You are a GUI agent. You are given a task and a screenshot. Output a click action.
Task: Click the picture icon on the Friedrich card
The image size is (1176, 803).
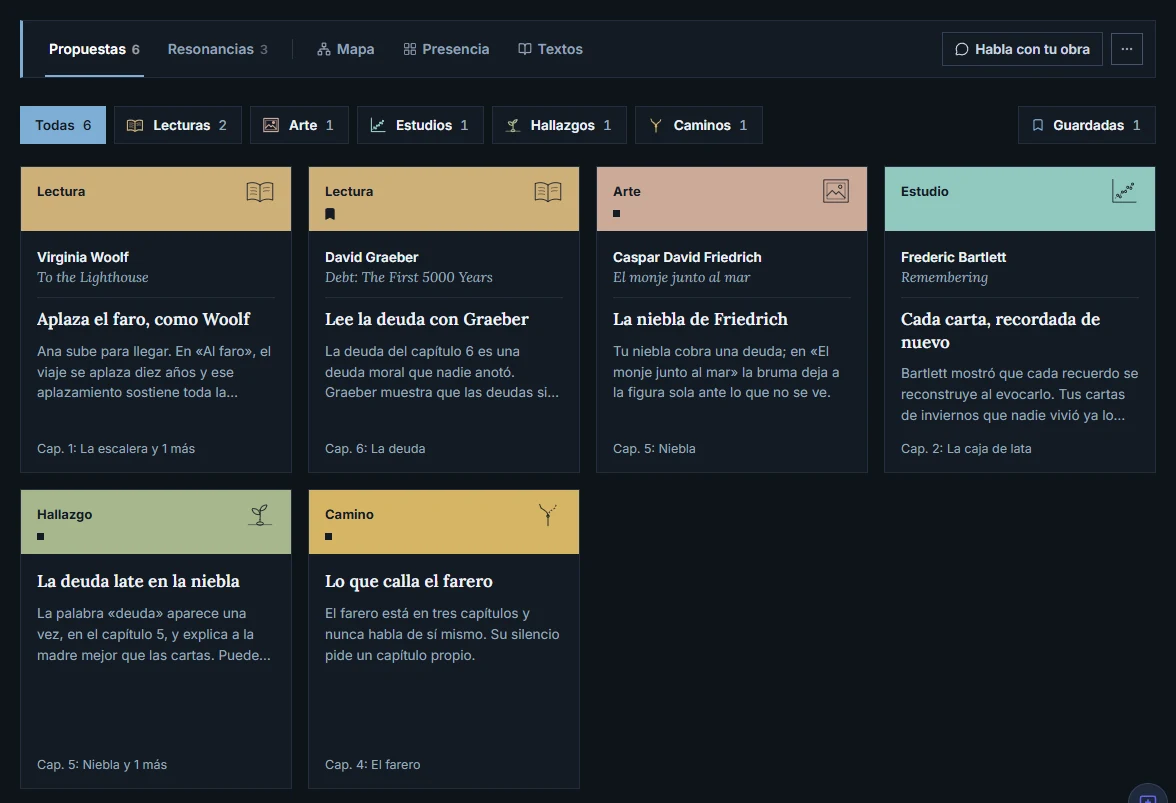[x=836, y=191]
